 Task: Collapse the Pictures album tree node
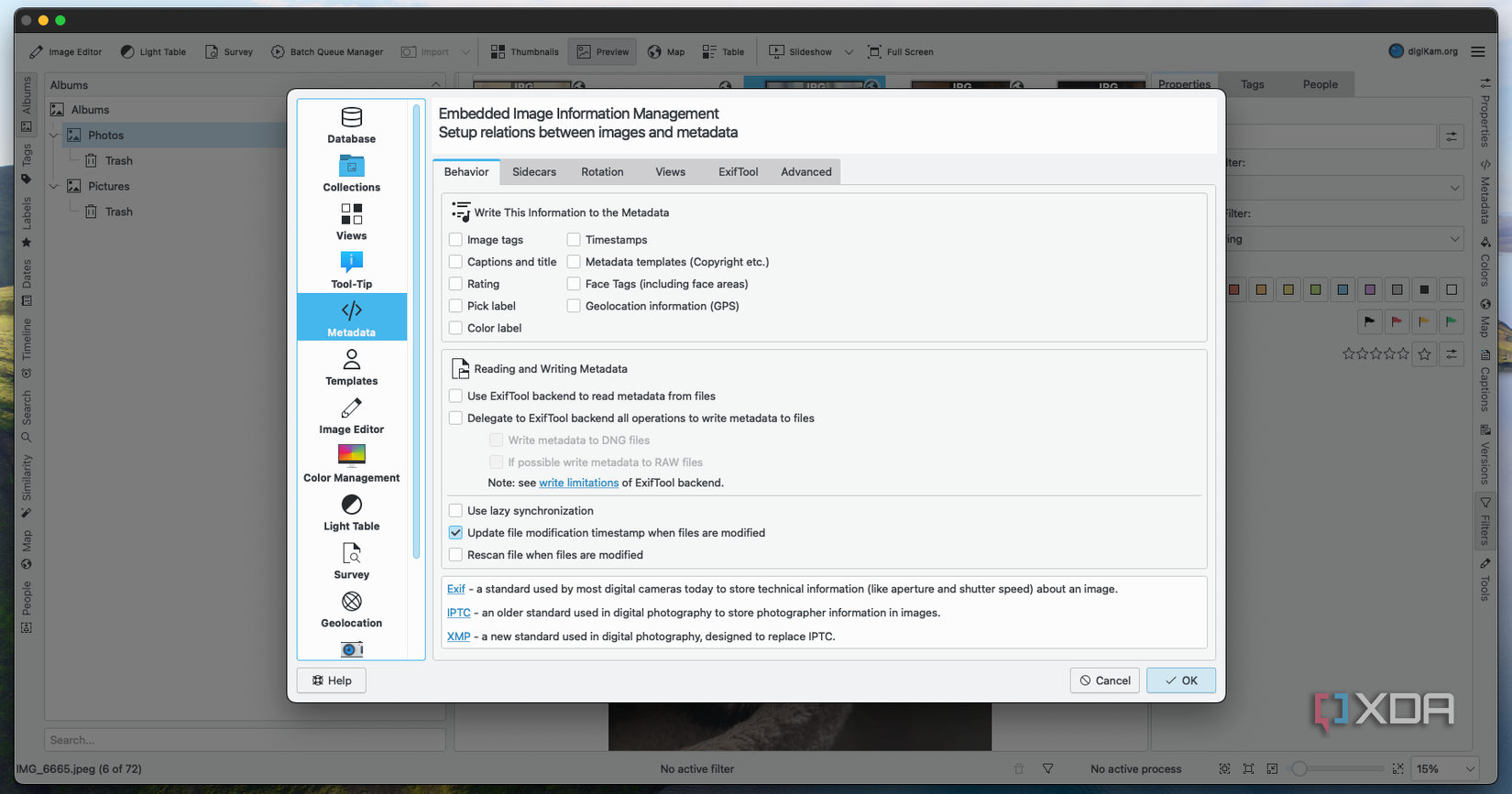[54, 187]
